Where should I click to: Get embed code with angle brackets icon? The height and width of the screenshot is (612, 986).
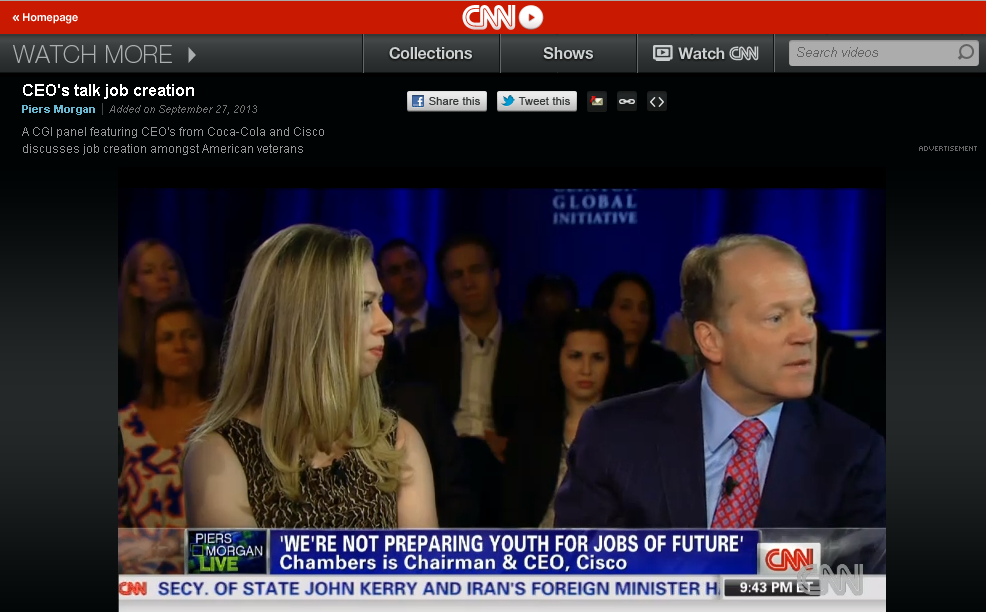pos(656,101)
